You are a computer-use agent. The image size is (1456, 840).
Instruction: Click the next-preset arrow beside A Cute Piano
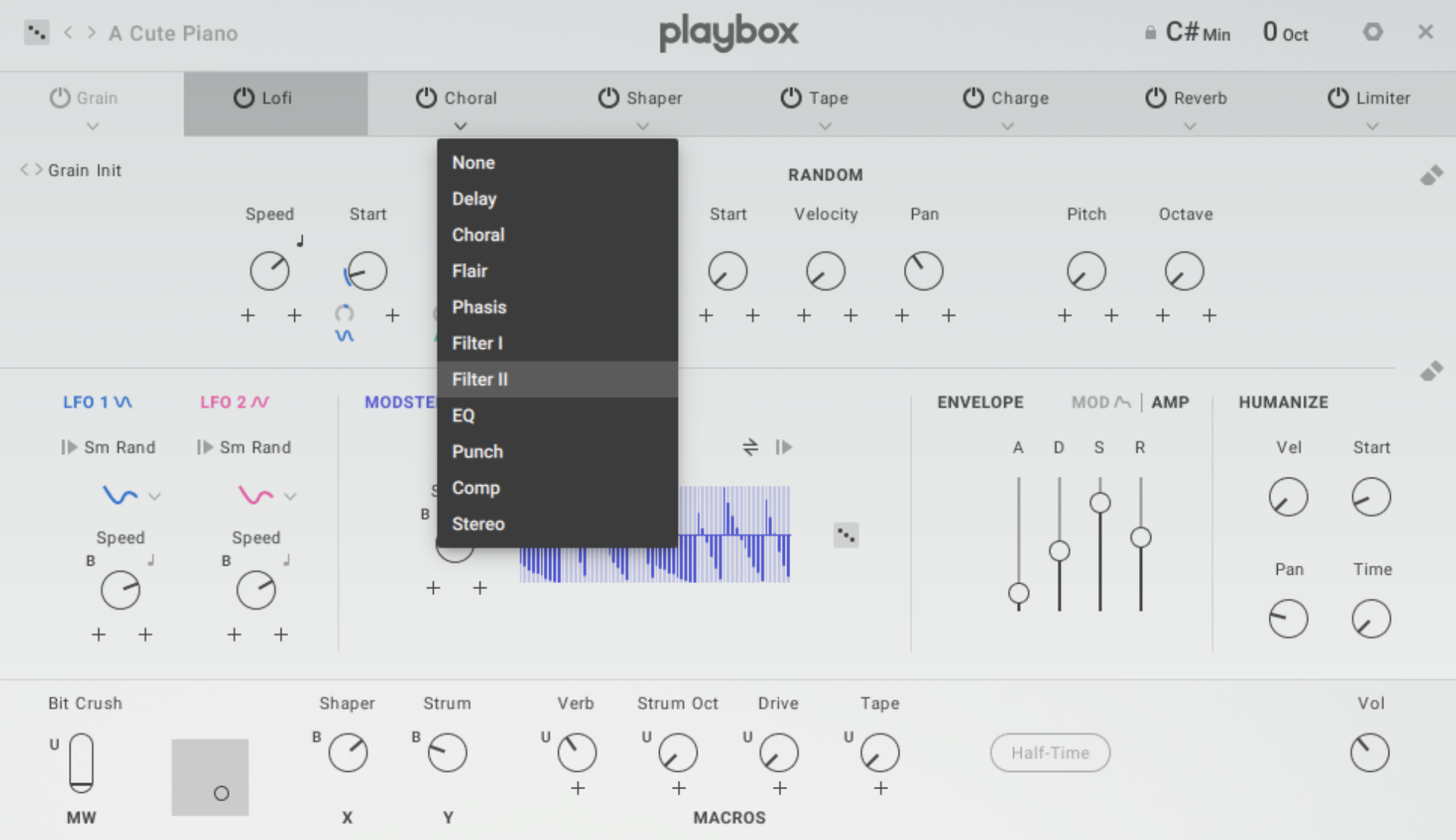point(91,33)
